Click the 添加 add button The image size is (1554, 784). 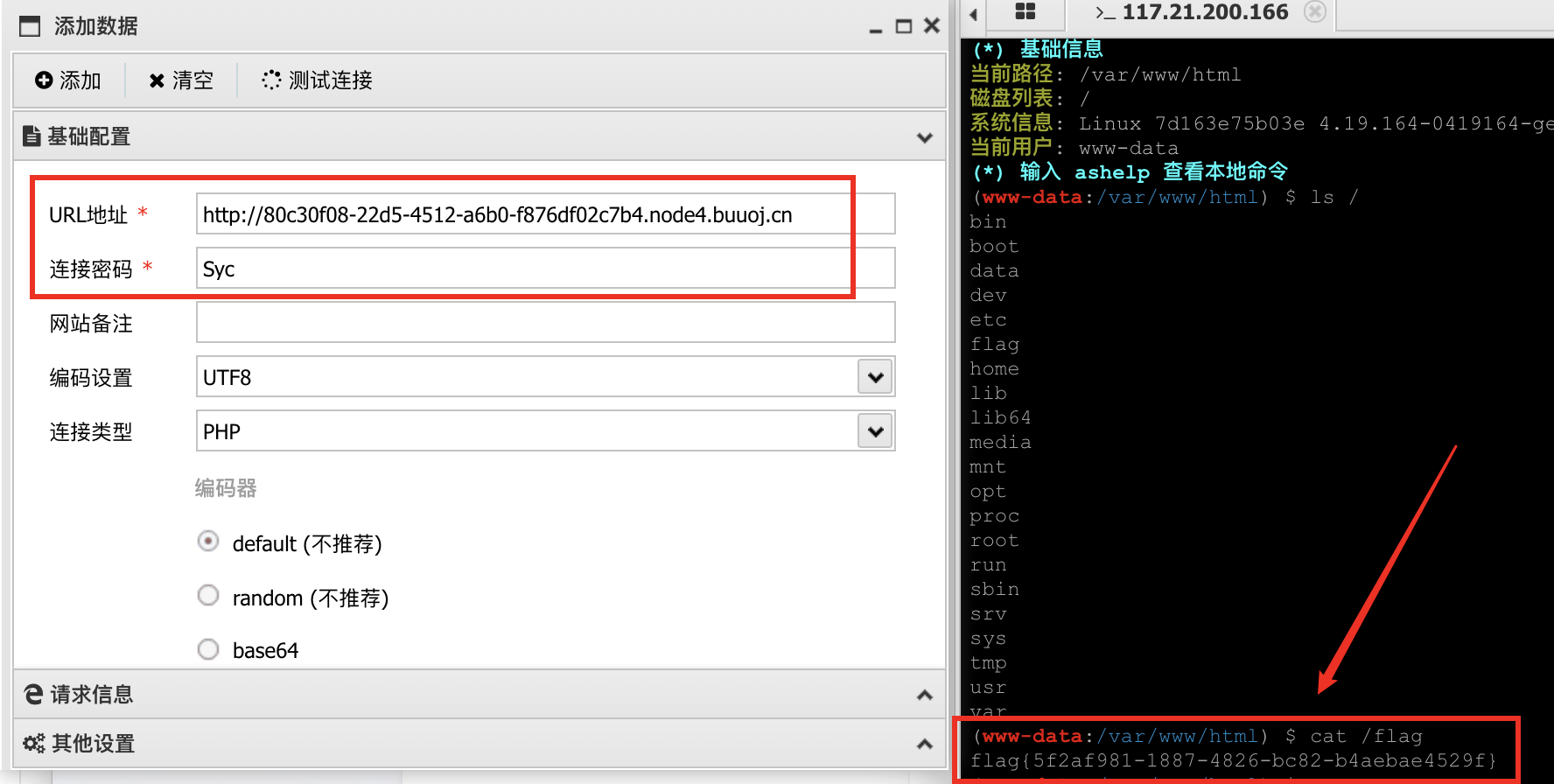pos(68,80)
